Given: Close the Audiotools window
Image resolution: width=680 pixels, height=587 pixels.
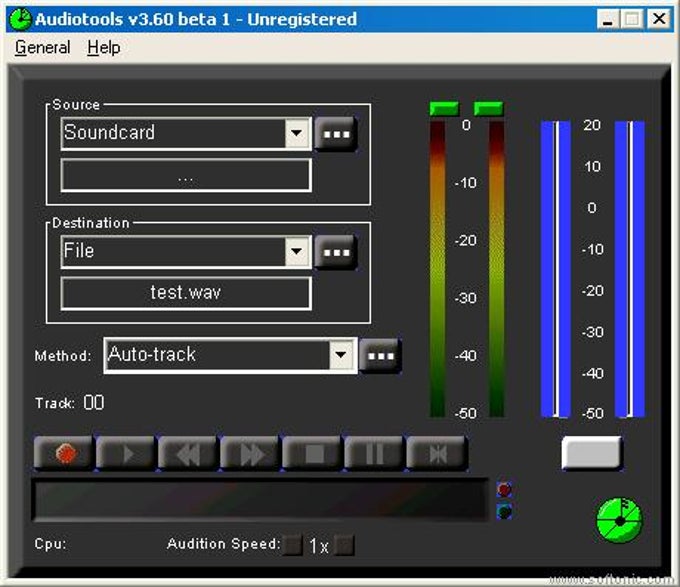Looking at the screenshot, I should (659, 19).
